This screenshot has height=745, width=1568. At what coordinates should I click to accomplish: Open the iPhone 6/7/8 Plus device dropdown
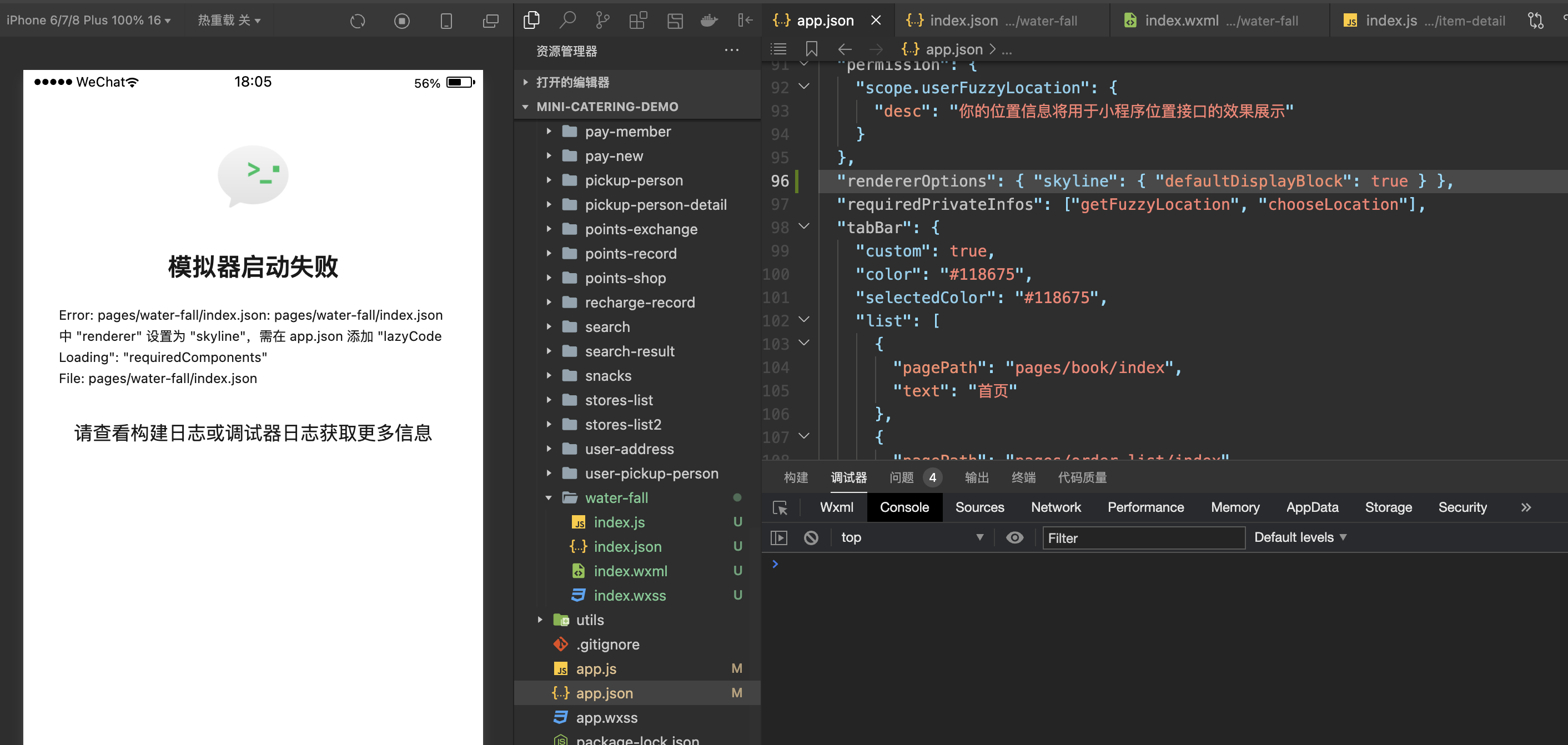(x=88, y=20)
